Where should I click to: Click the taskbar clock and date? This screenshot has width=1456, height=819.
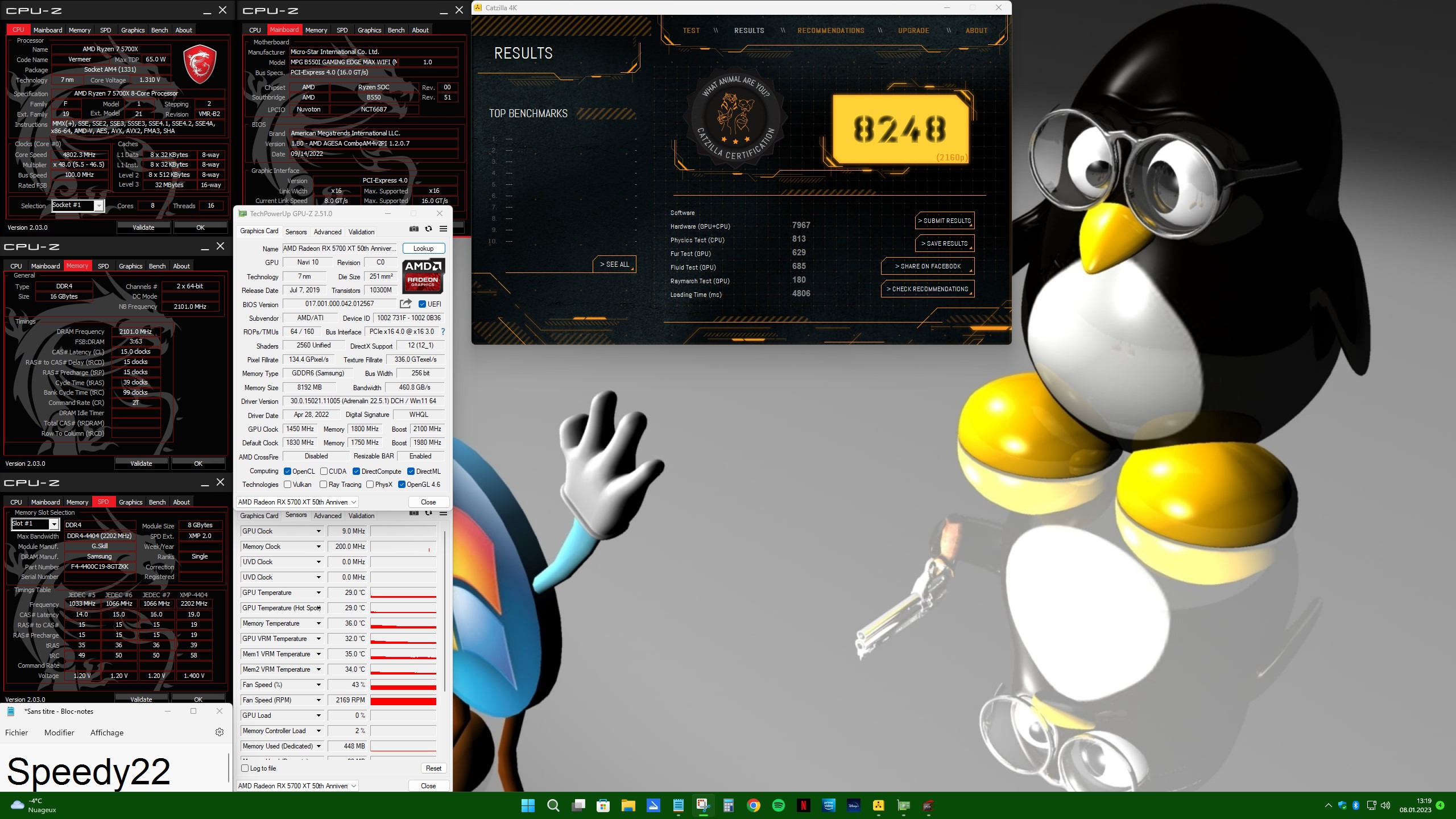point(1415,805)
